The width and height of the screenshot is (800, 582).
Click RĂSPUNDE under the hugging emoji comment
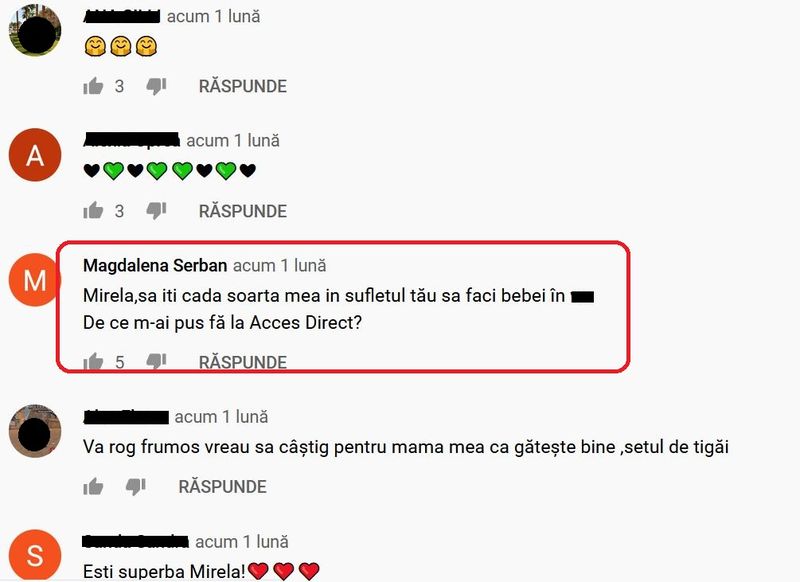point(242,86)
